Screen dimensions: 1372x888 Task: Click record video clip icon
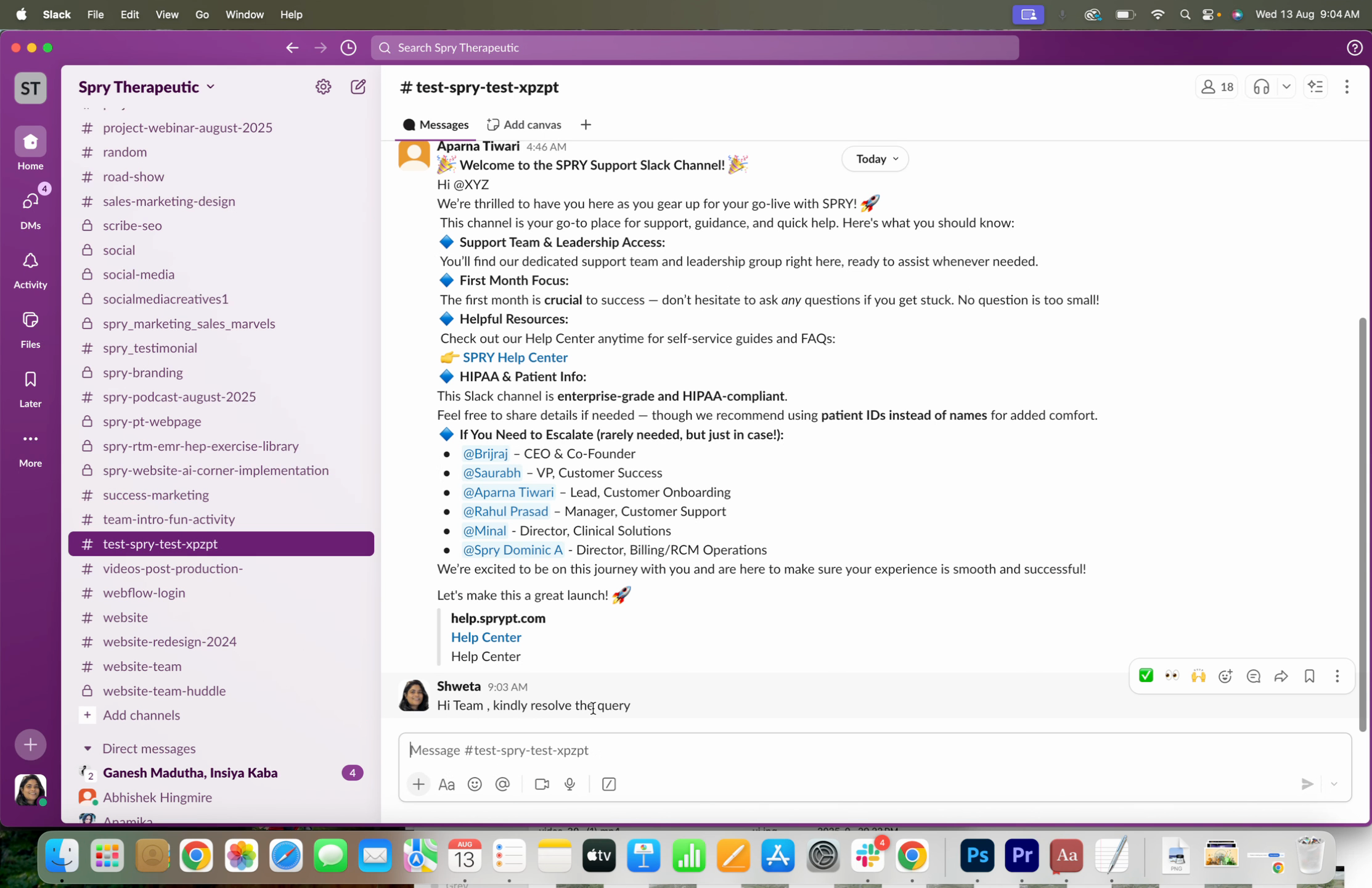click(541, 784)
